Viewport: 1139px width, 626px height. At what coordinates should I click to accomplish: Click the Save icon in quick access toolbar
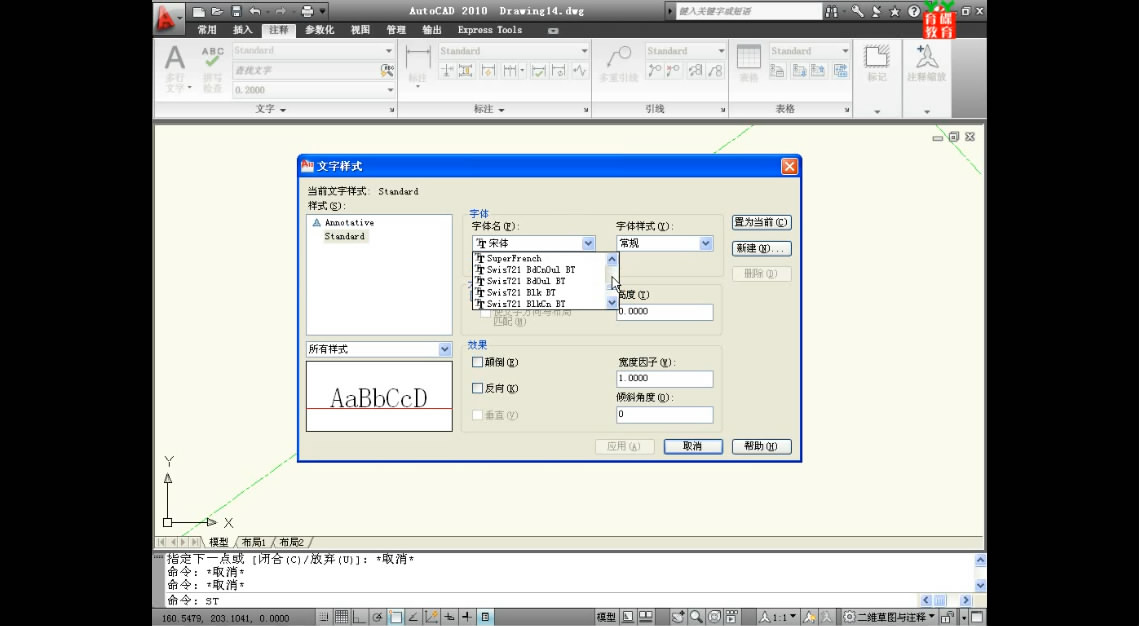[x=235, y=12]
